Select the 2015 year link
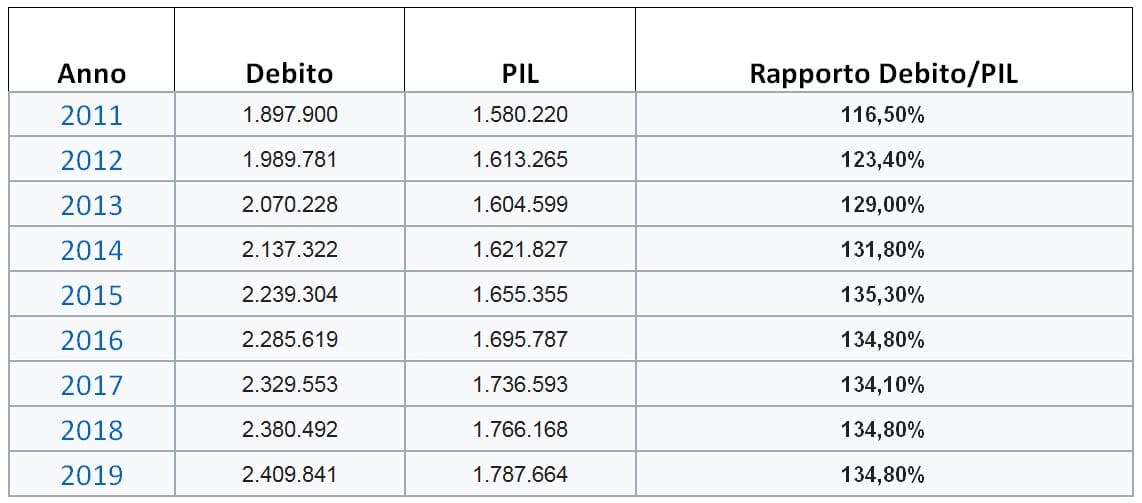The image size is (1142, 503). tap(91, 296)
